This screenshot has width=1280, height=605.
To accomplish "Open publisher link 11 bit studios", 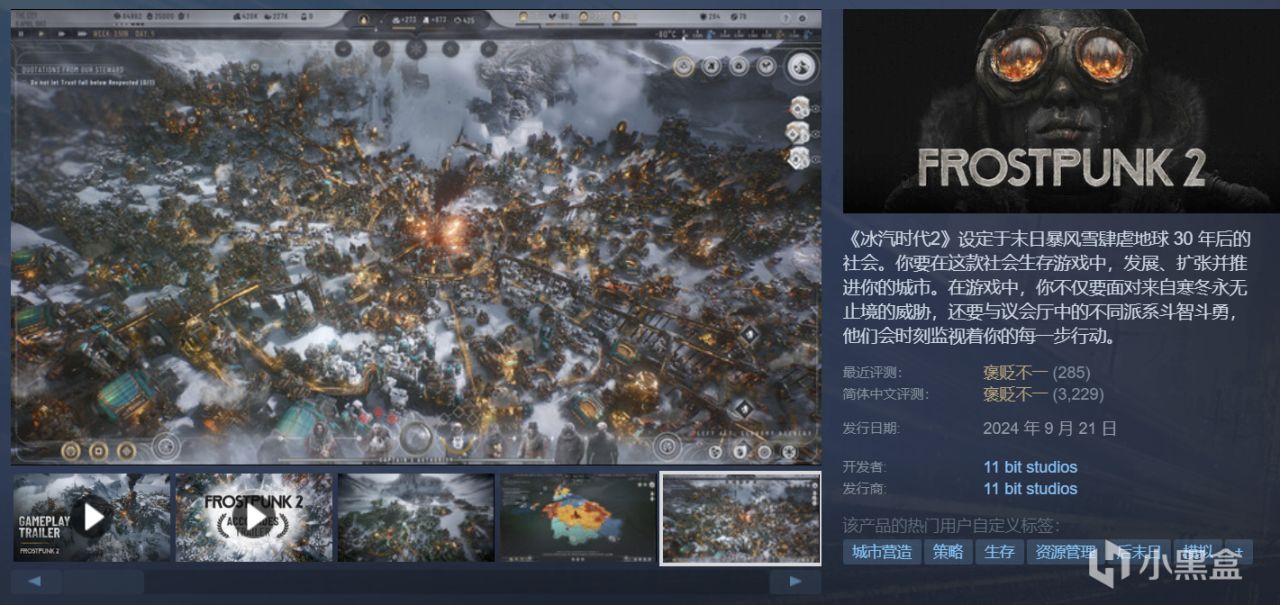I will click(x=1030, y=489).
